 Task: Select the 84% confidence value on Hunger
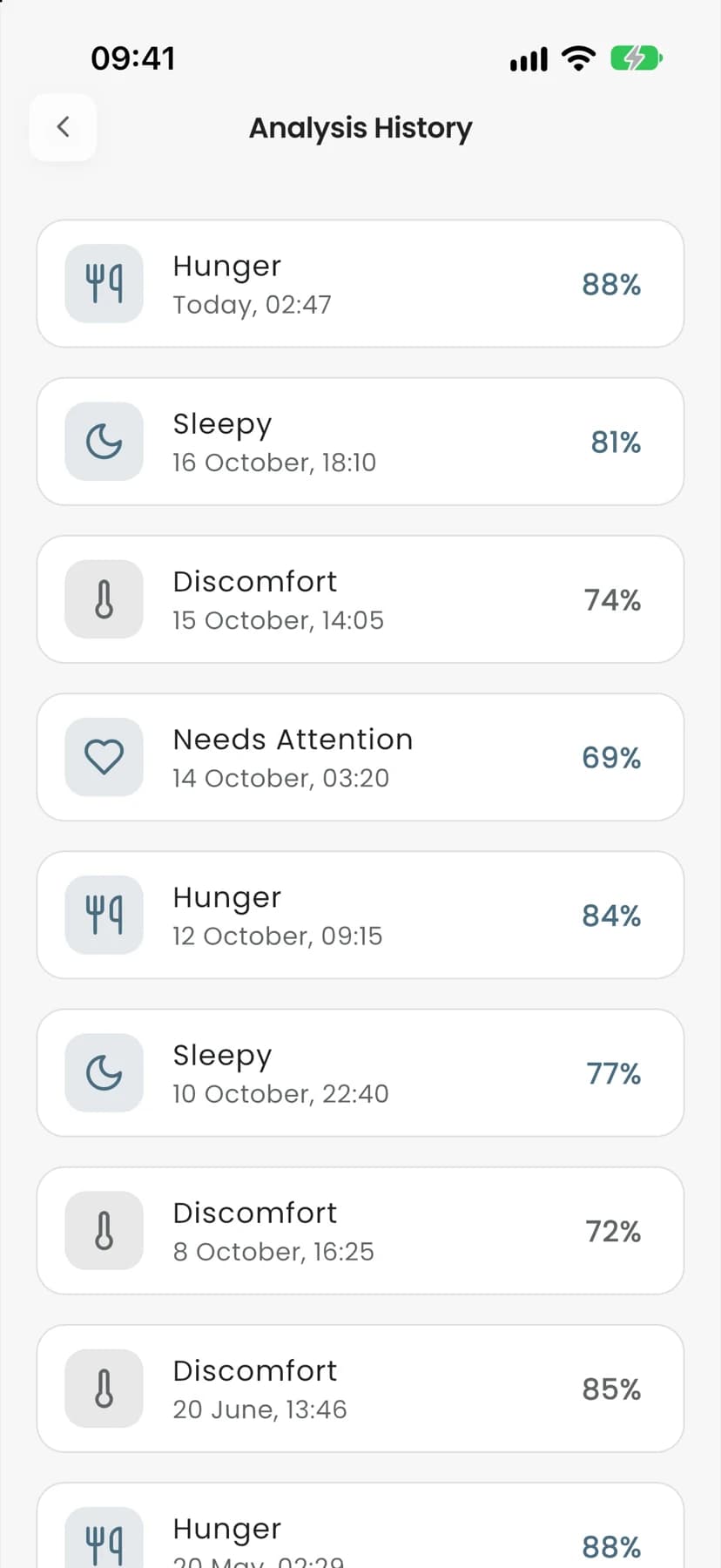pos(611,916)
